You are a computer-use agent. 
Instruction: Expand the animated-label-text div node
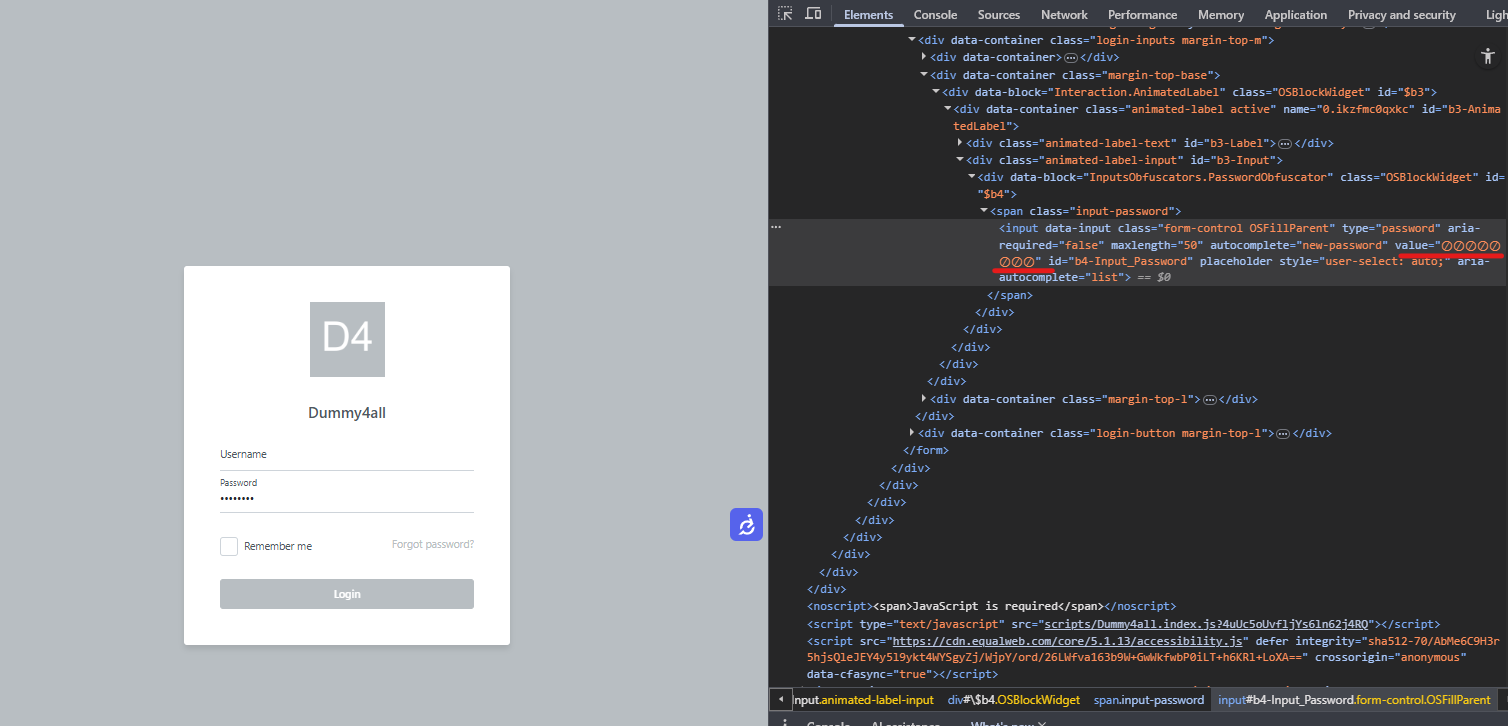[959, 142]
